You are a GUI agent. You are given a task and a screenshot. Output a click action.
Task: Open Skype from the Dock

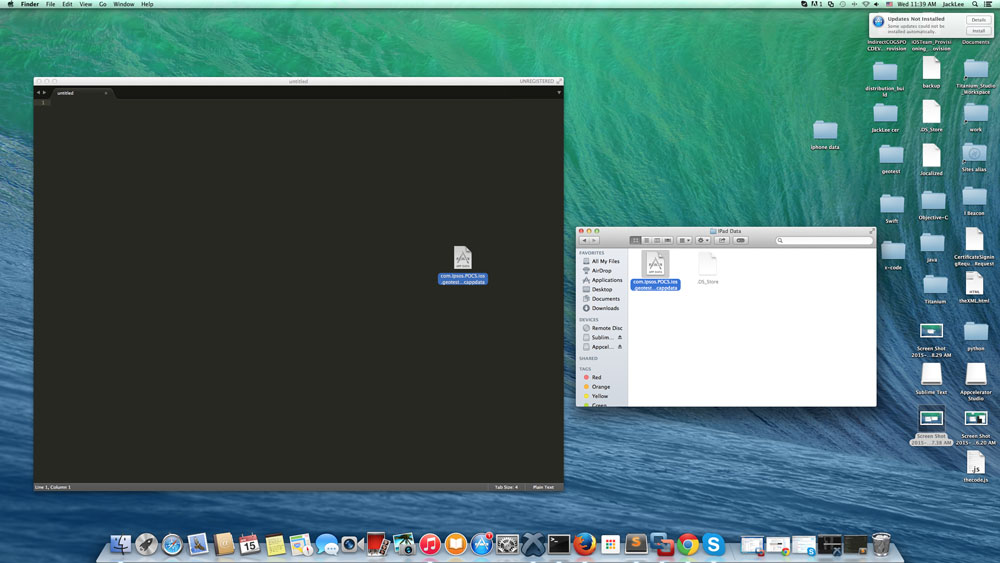click(x=713, y=545)
